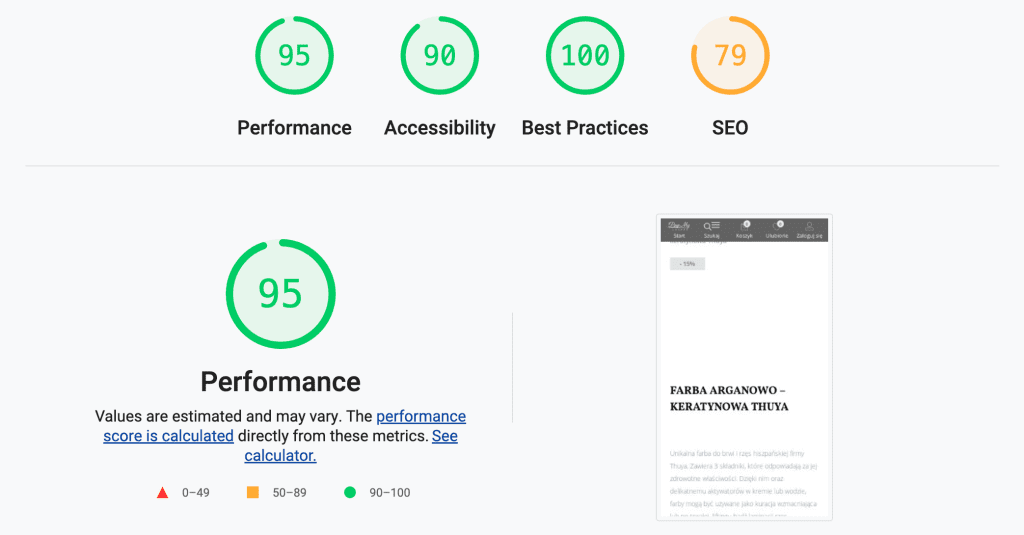Open the Best Practices 100 gauge
The width and height of the screenshot is (1024, 535).
(x=585, y=56)
